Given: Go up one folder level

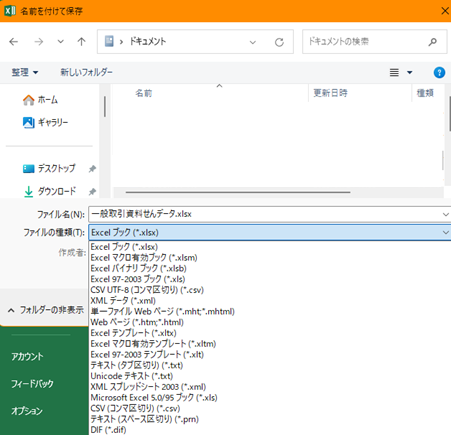Looking at the screenshot, I should click(x=81, y=42).
